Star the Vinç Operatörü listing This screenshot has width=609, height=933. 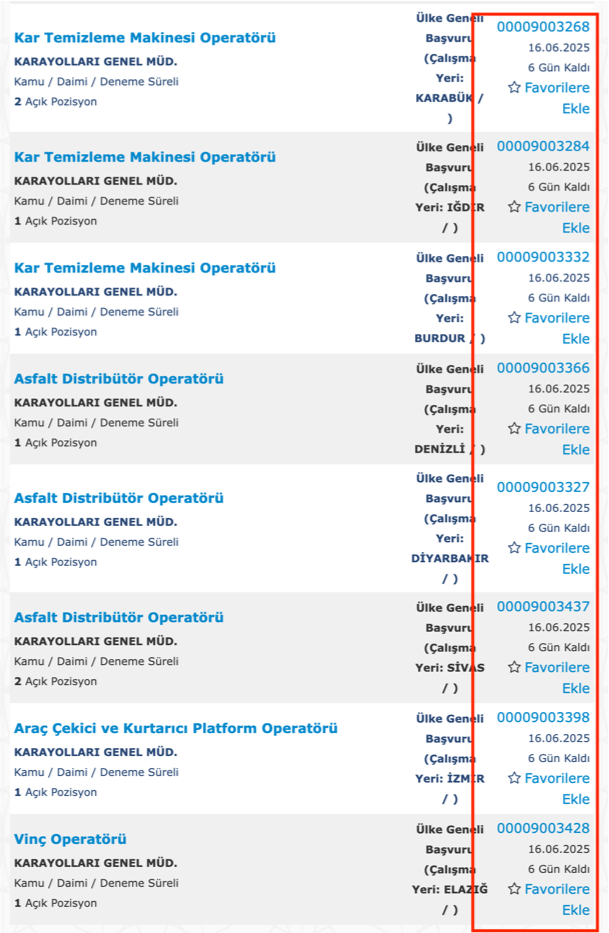coord(514,889)
